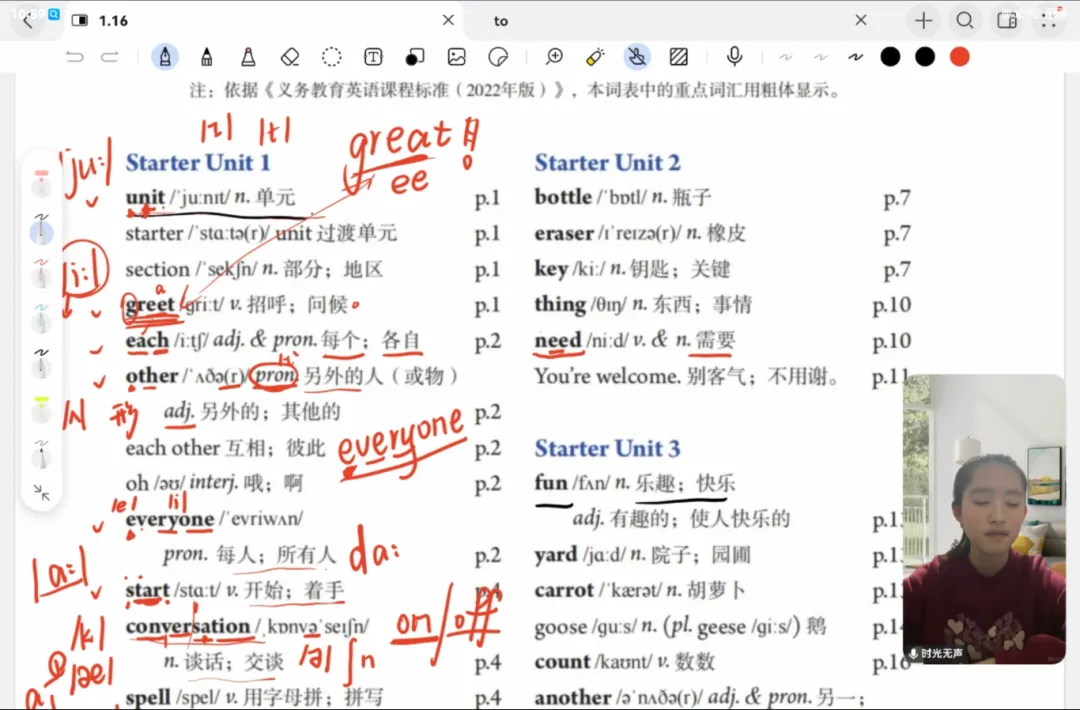This screenshot has width=1080, height=710.
Task: Insert an image with the Image tool
Action: (457, 57)
